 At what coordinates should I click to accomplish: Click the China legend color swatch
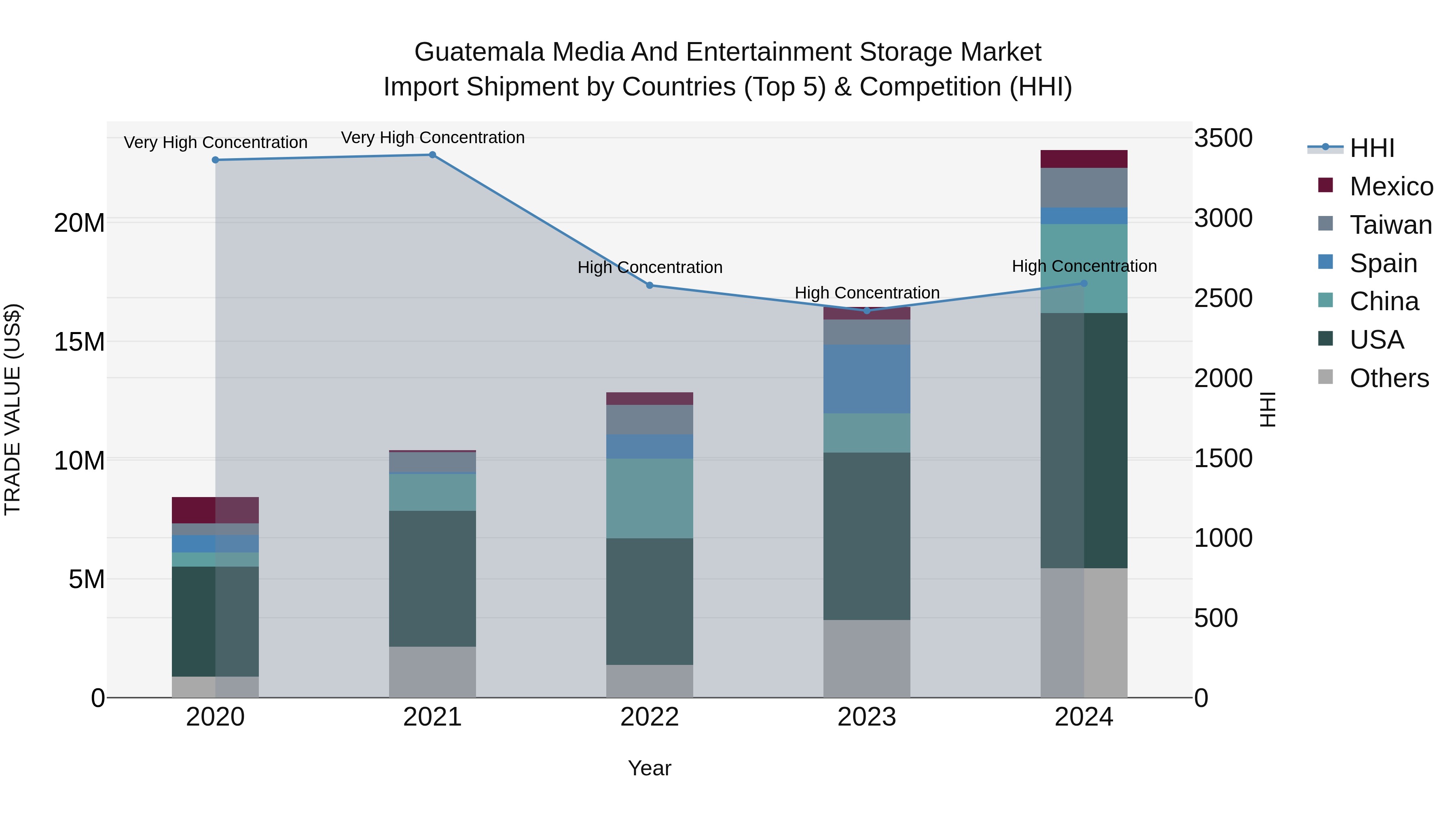point(1325,300)
